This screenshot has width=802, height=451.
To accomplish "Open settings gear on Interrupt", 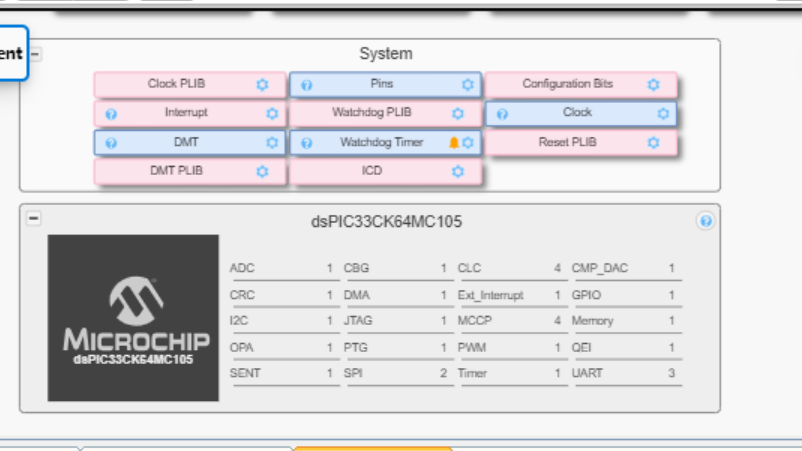I will click(272, 113).
